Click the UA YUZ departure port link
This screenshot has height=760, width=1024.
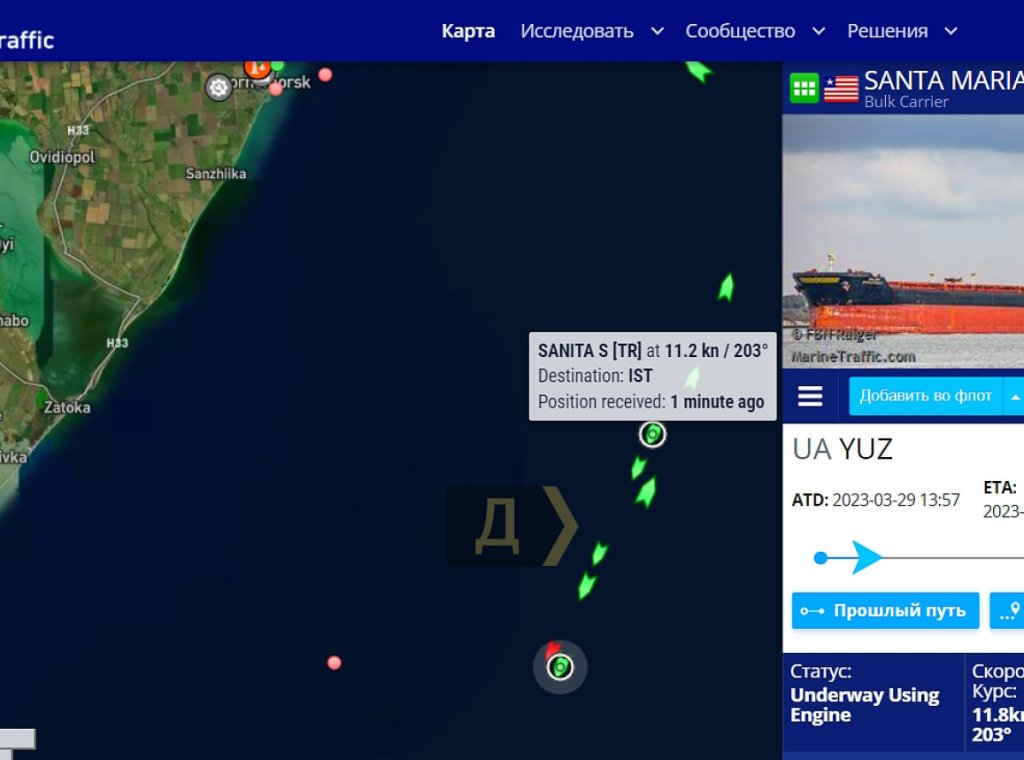[x=842, y=449]
